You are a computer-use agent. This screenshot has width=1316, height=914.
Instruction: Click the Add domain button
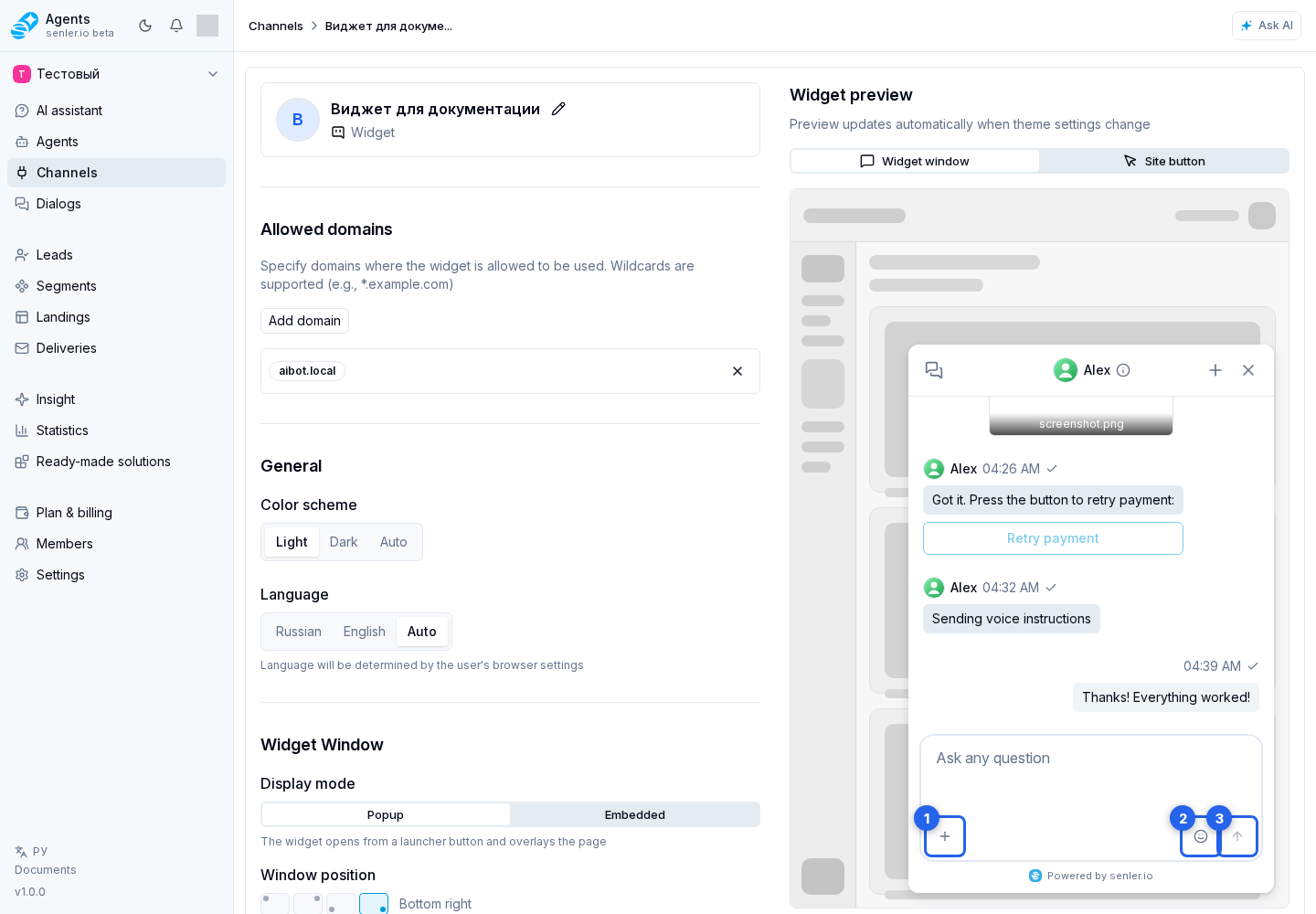click(x=304, y=321)
